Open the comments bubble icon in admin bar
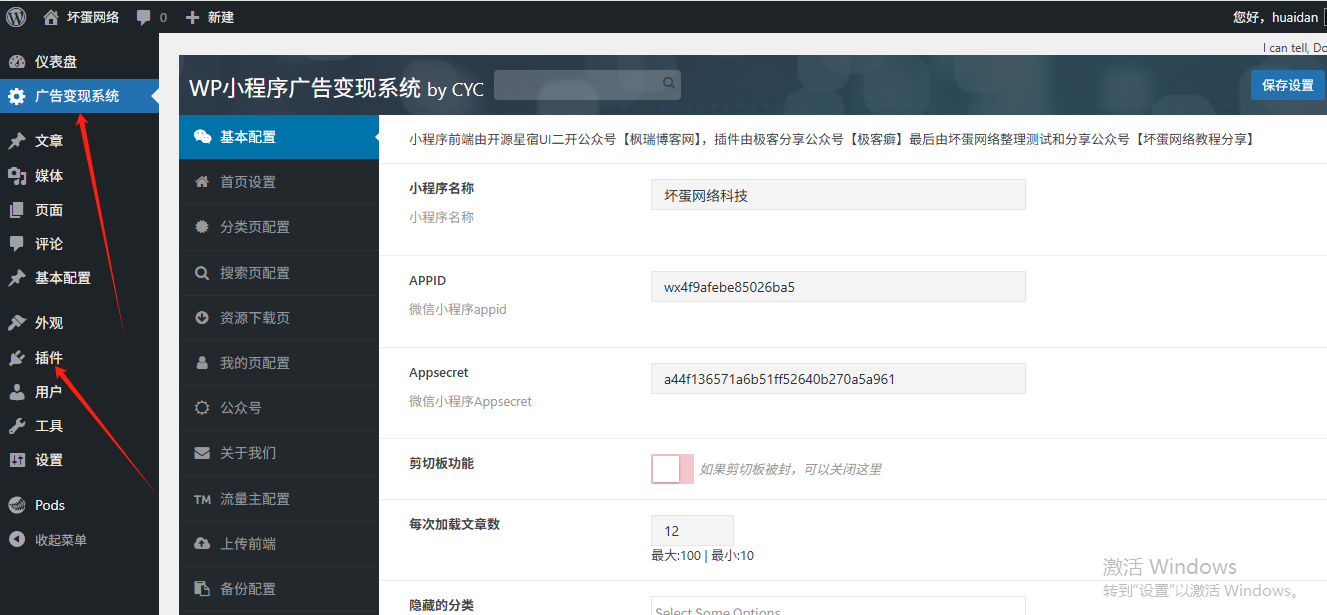 [145, 17]
